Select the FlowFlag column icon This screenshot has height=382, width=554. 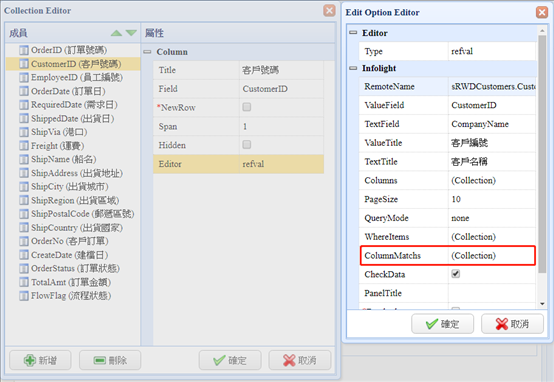24,296
